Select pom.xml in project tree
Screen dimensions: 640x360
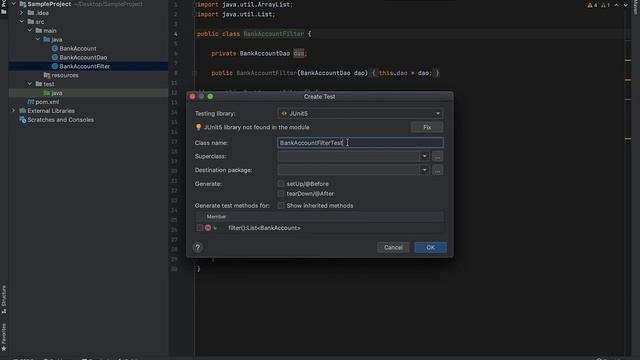click(47, 102)
